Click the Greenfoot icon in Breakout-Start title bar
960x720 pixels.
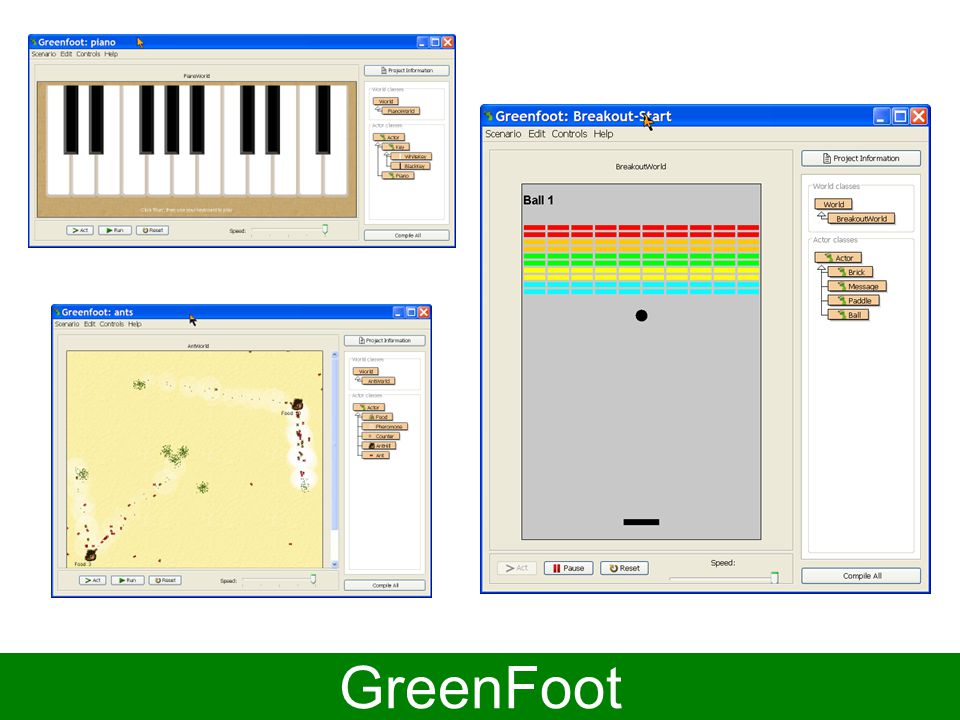tap(489, 116)
